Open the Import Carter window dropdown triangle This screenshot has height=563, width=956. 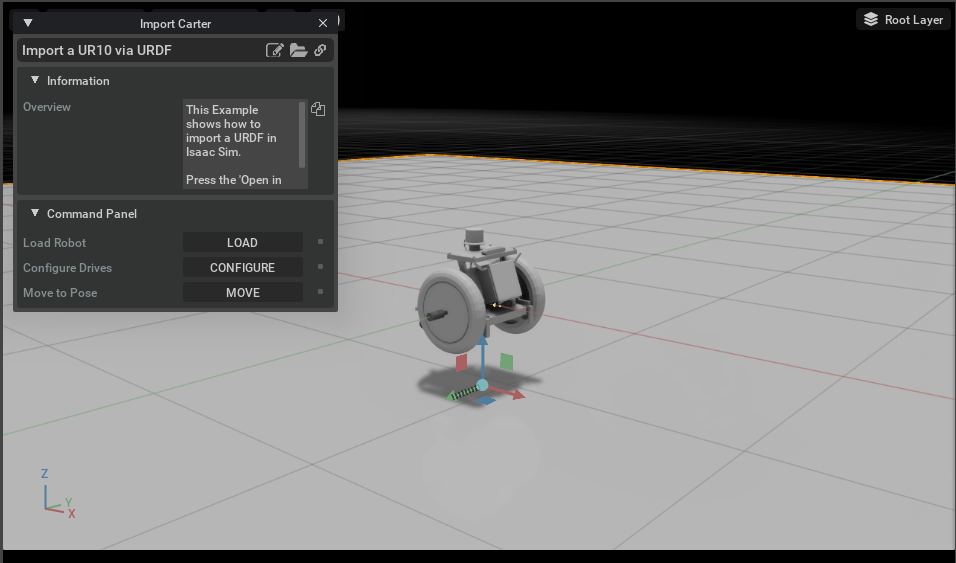tap(27, 23)
